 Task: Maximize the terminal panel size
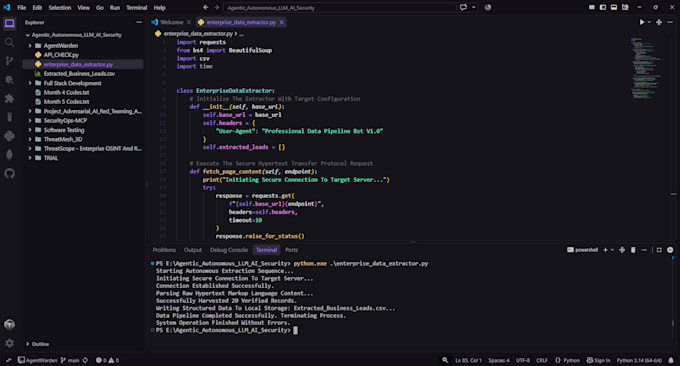659,250
